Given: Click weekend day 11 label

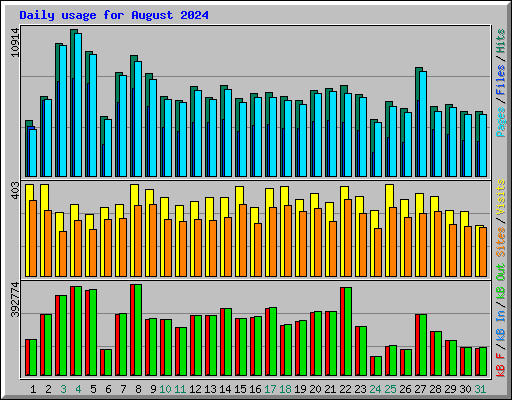Looking at the screenshot, I should 180,389.
